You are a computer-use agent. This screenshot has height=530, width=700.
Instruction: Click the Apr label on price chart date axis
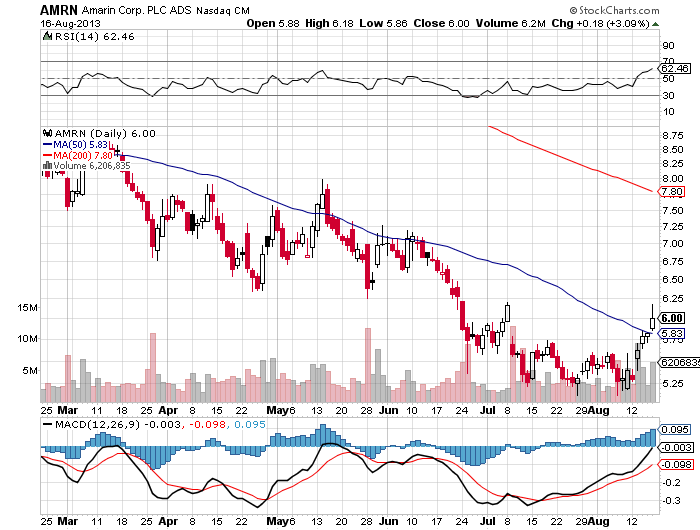point(168,410)
